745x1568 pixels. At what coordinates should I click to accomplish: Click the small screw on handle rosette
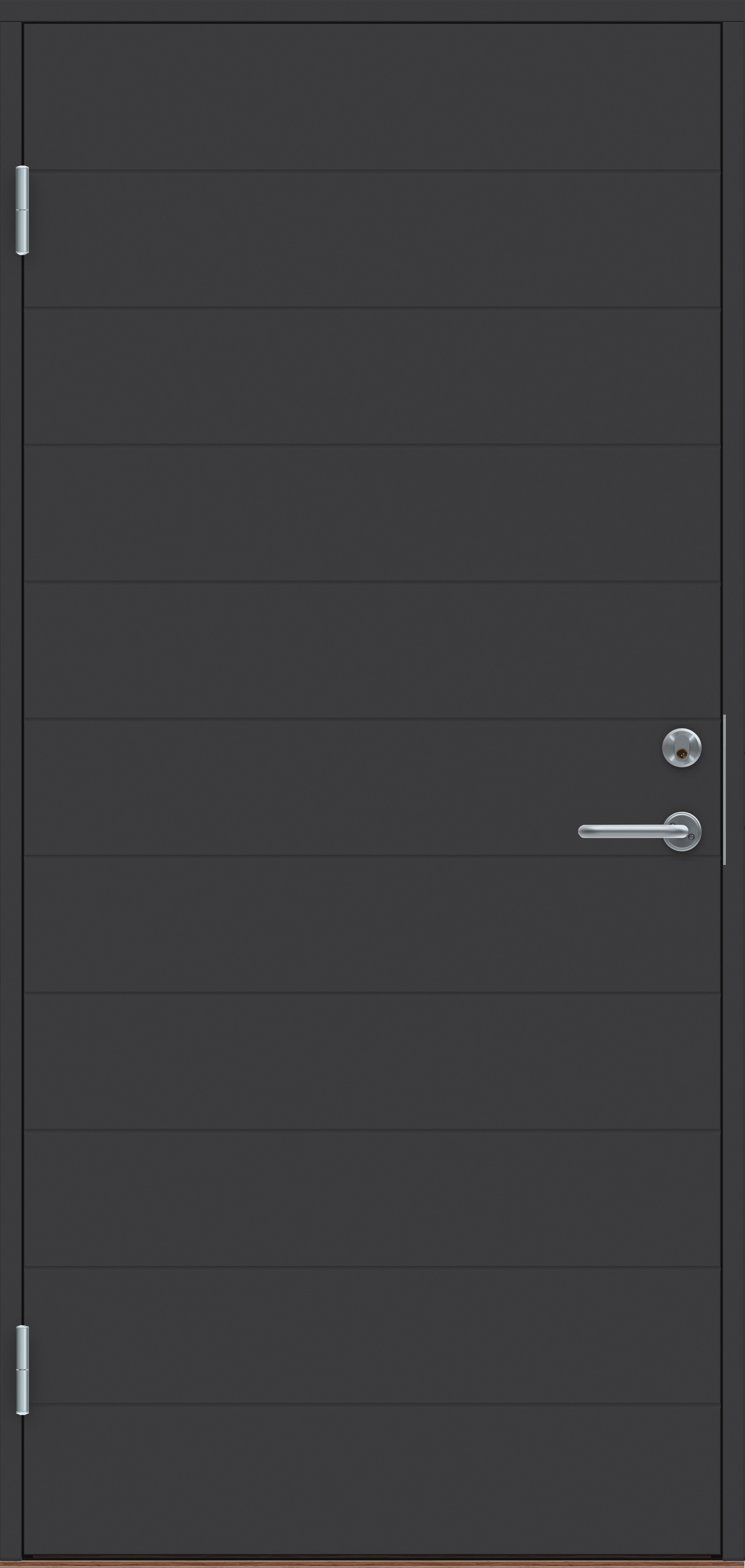(x=691, y=838)
